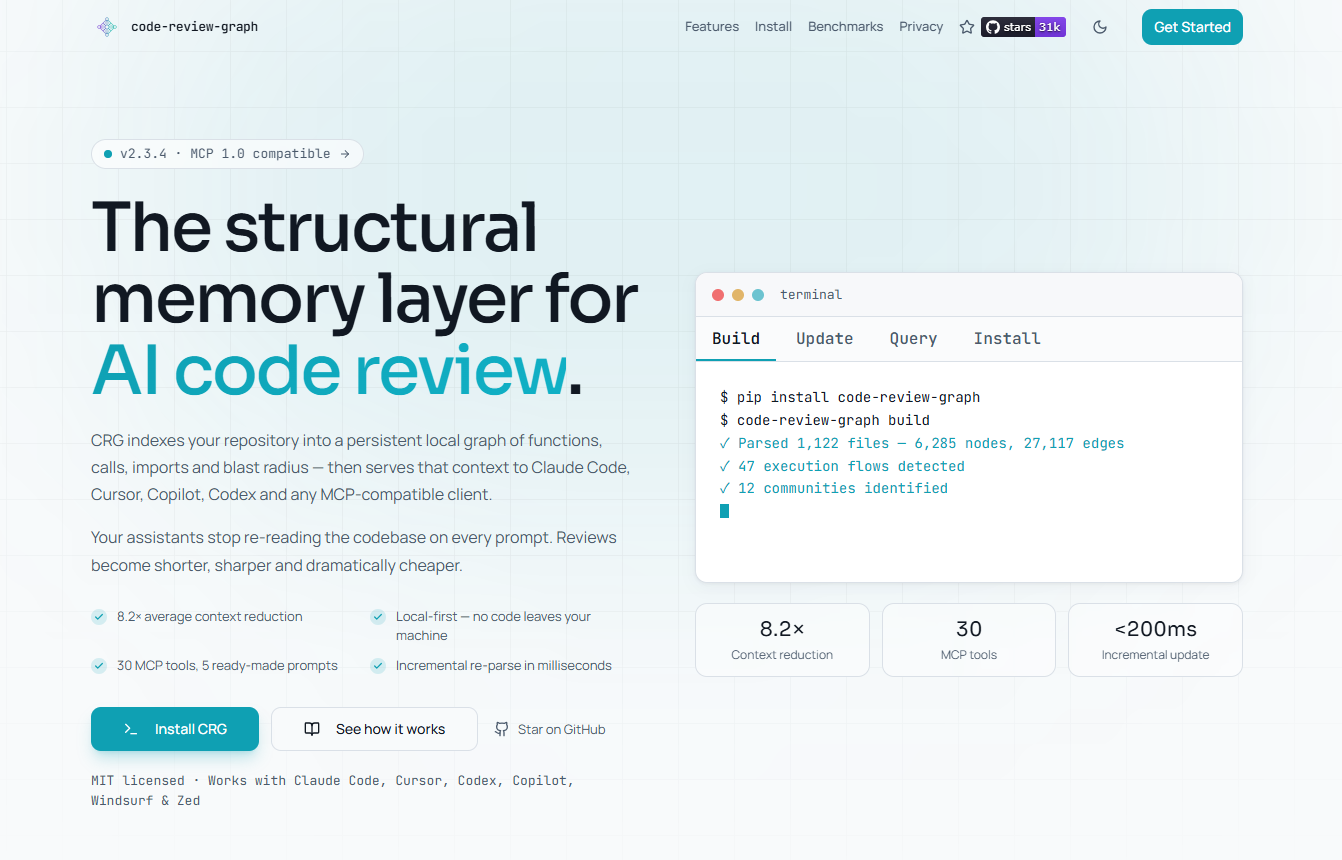The image size is (1342, 860).
Task: Toggle dark mode with the moon icon
Action: point(1100,27)
